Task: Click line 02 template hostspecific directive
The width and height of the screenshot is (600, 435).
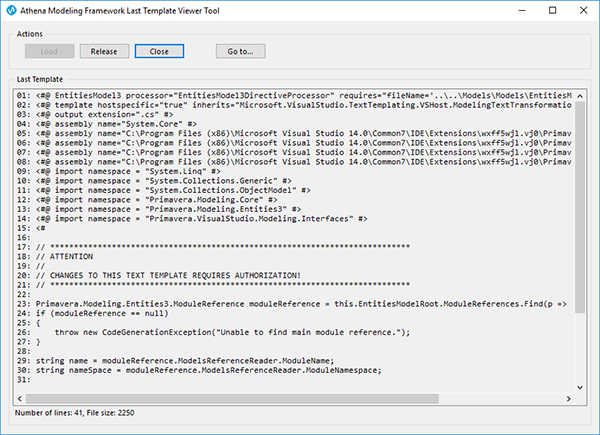Action: pyautogui.click(x=294, y=105)
